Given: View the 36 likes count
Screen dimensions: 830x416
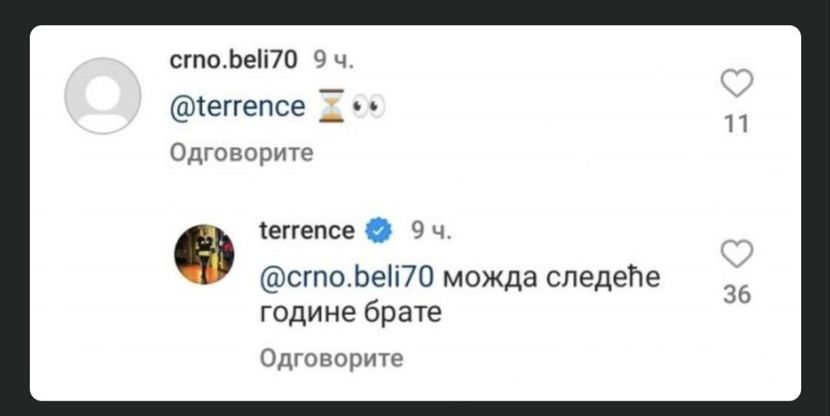Looking at the screenshot, I should [x=736, y=295].
